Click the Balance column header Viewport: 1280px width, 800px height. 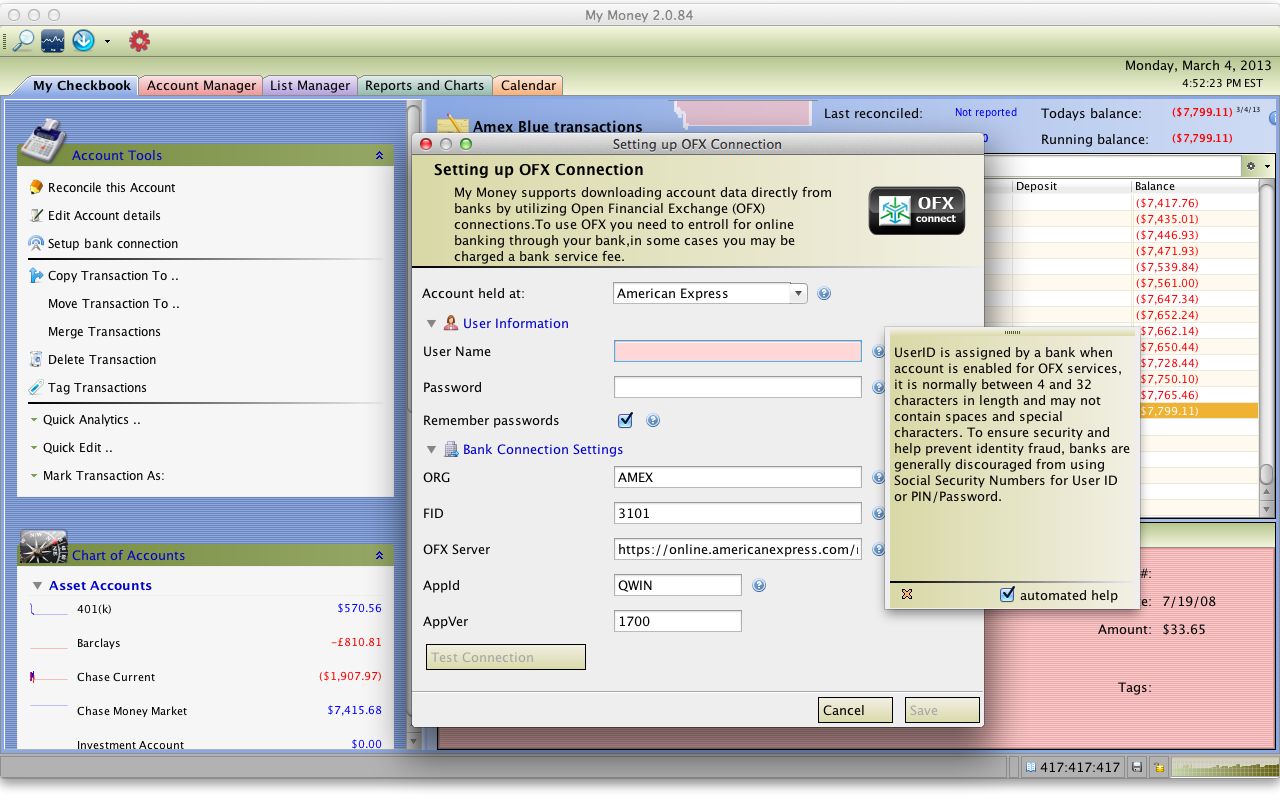1194,186
